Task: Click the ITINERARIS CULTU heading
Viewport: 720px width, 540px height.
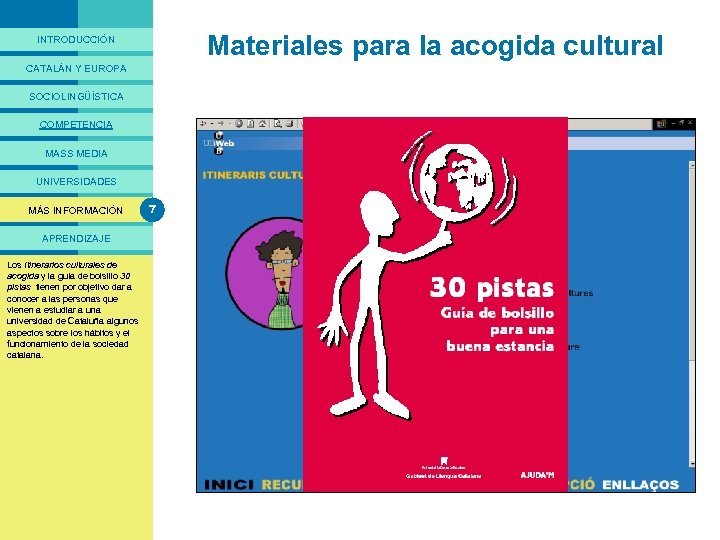Action: 253,175
